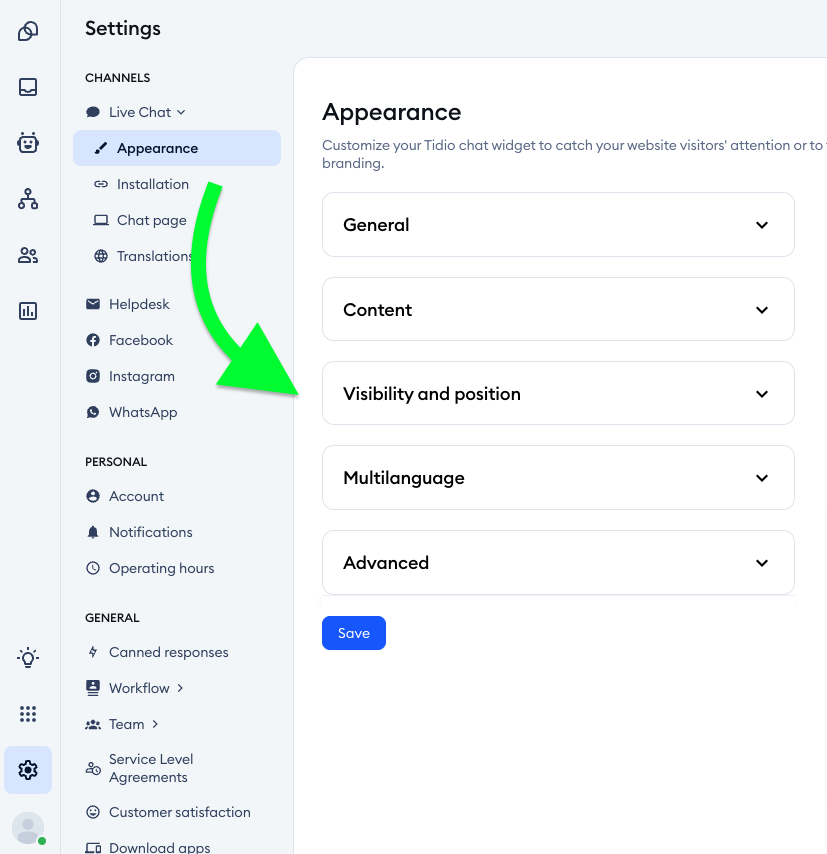Expand the Multilanguage panel
This screenshot has width=827, height=854.
pos(558,477)
